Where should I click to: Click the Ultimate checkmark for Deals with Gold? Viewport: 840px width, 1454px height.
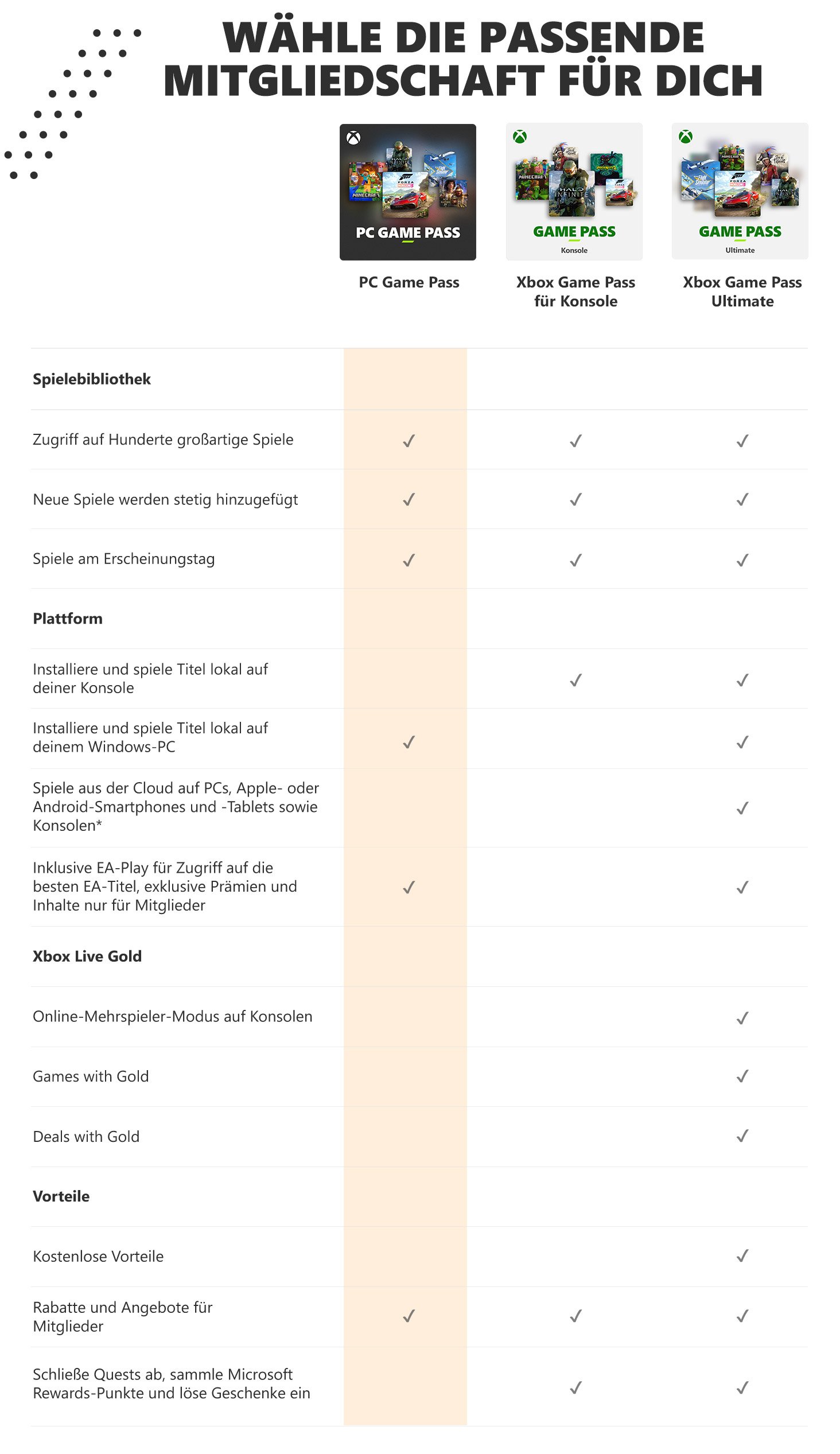pos(742,1136)
